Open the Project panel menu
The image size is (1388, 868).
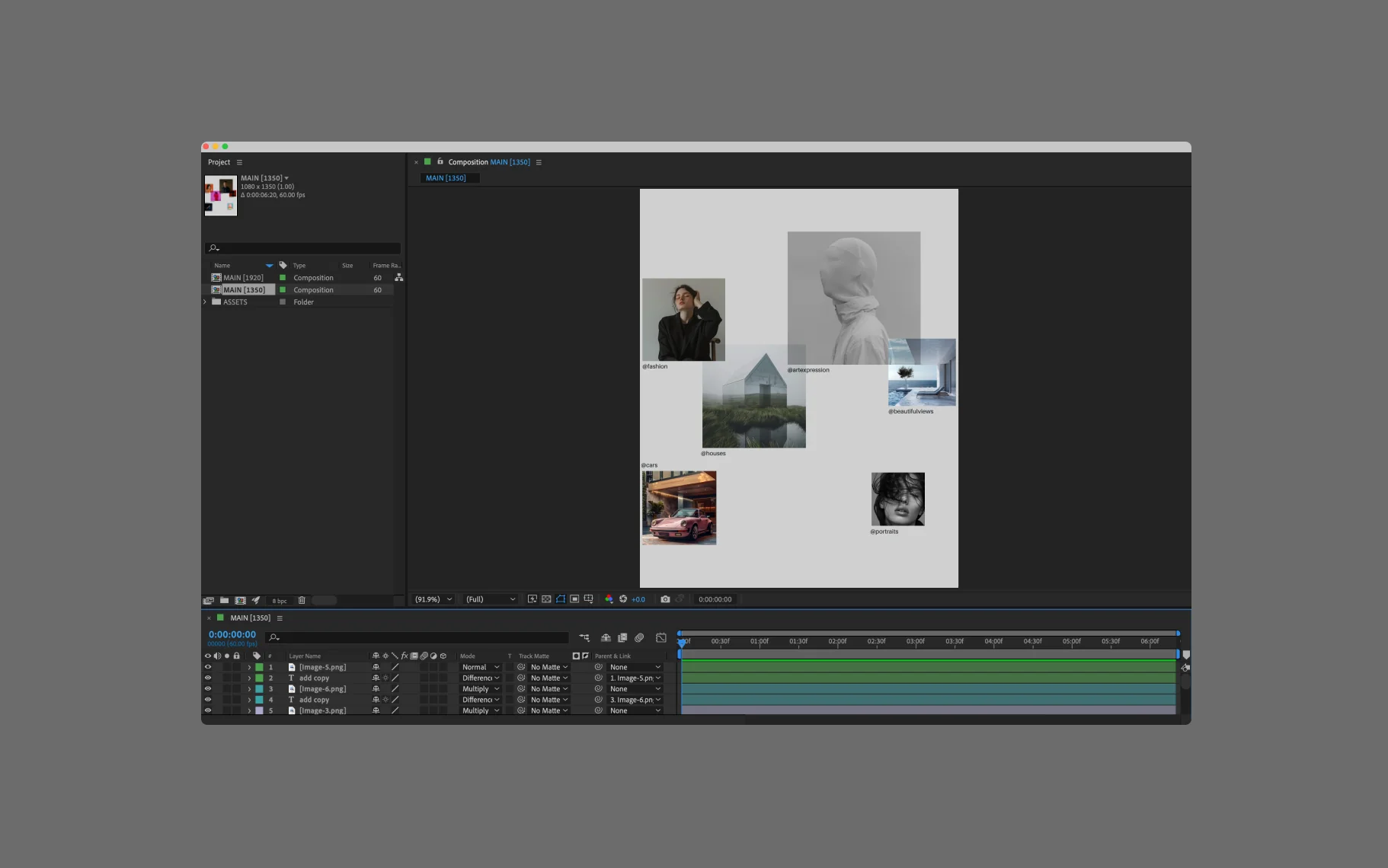click(239, 162)
